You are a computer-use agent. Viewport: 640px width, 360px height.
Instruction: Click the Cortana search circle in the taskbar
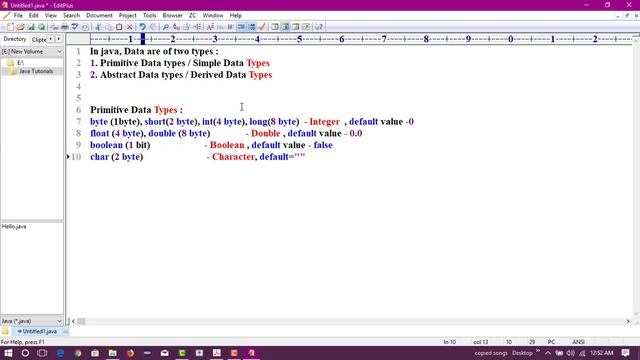(x=25, y=353)
